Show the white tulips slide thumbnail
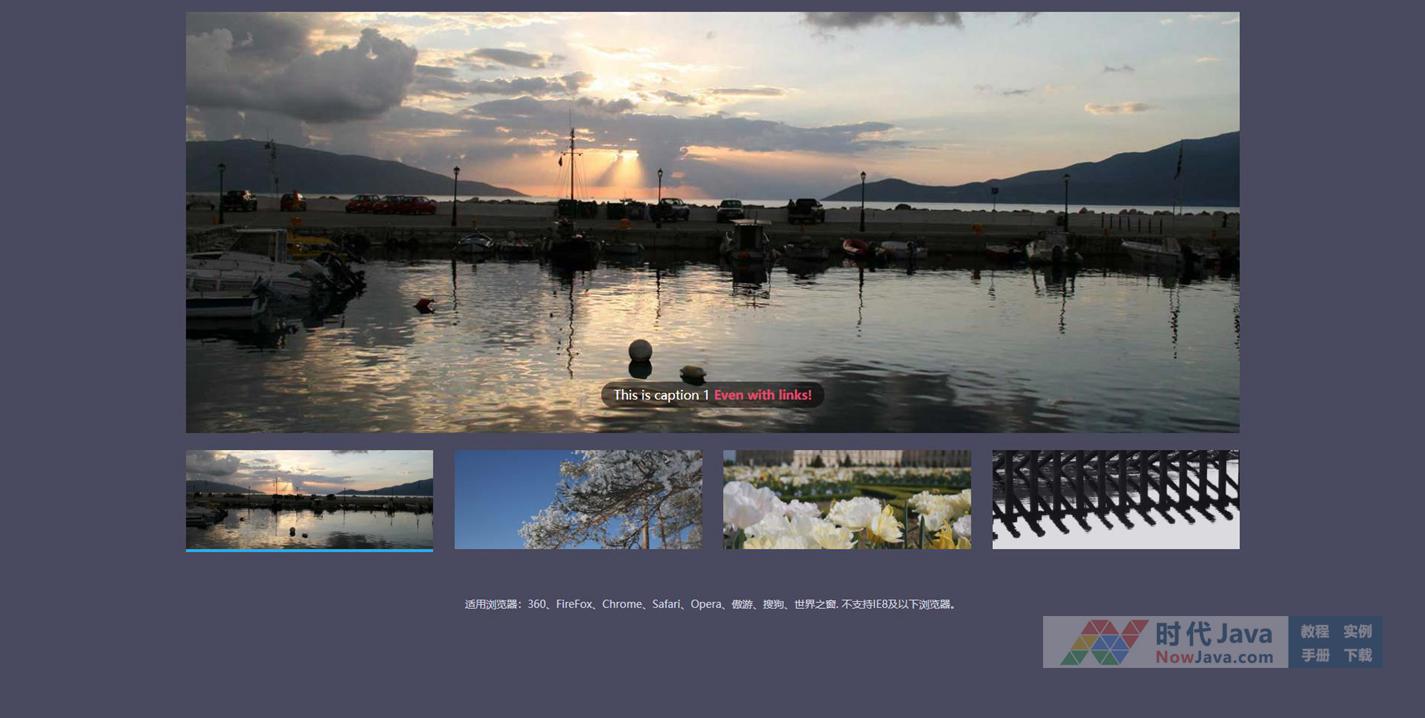Image resolution: width=1425 pixels, height=718 pixels. (x=847, y=499)
